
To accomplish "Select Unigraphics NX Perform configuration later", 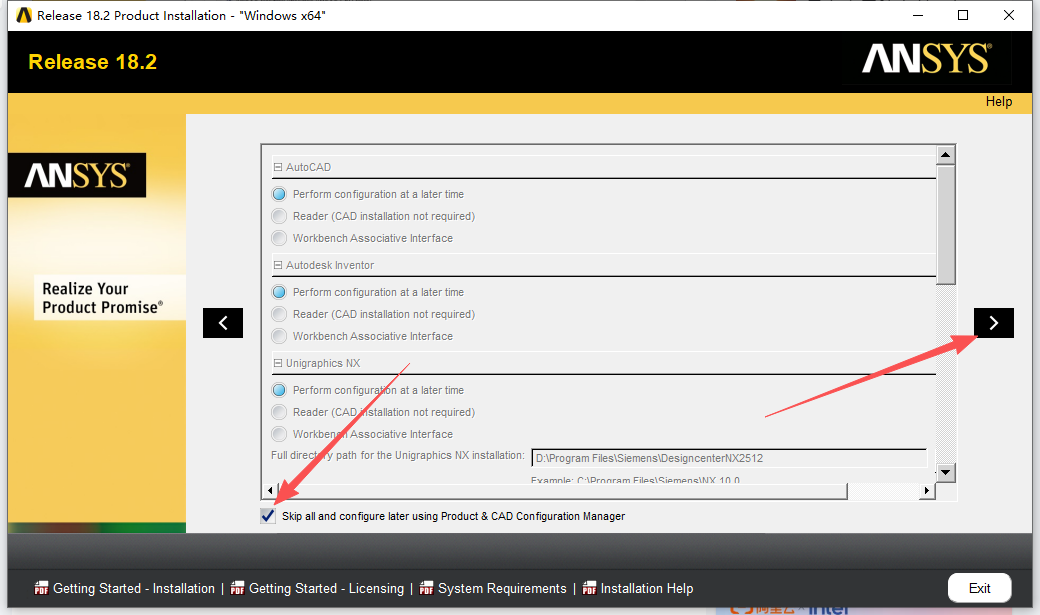I will pos(279,390).
